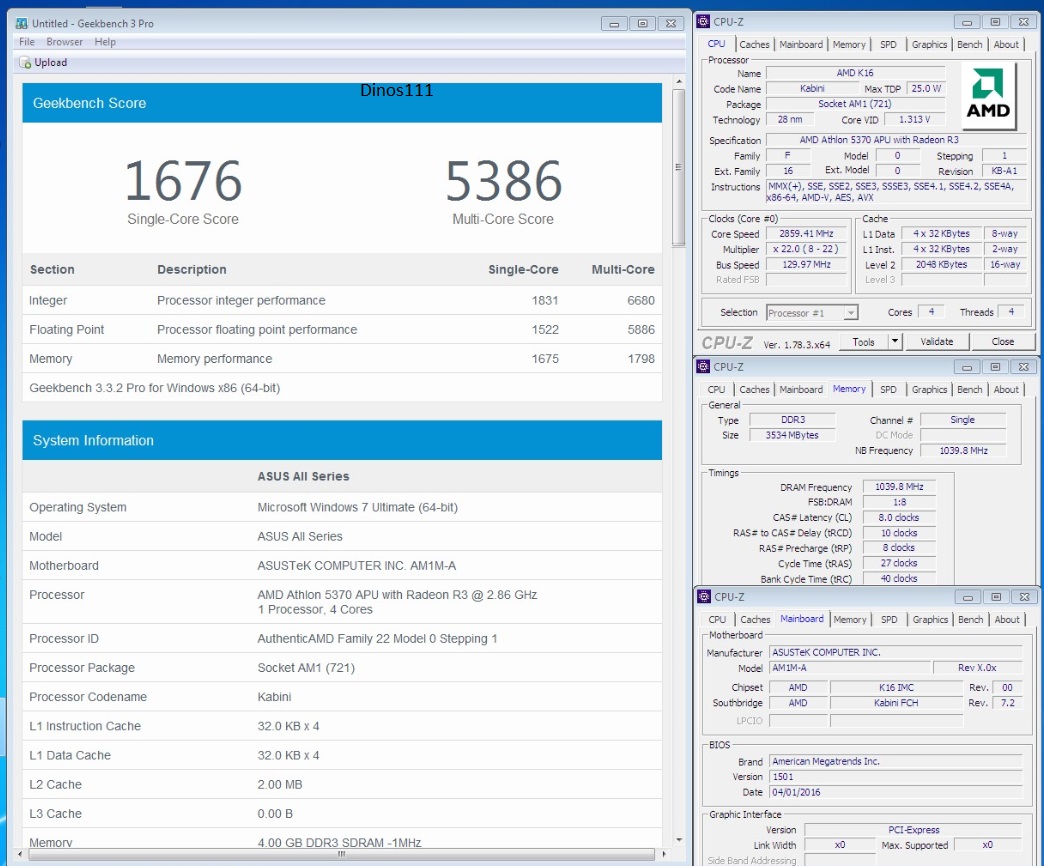Open the Browser menu in Geekbench
This screenshot has height=866, width=1044.
pos(65,42)
